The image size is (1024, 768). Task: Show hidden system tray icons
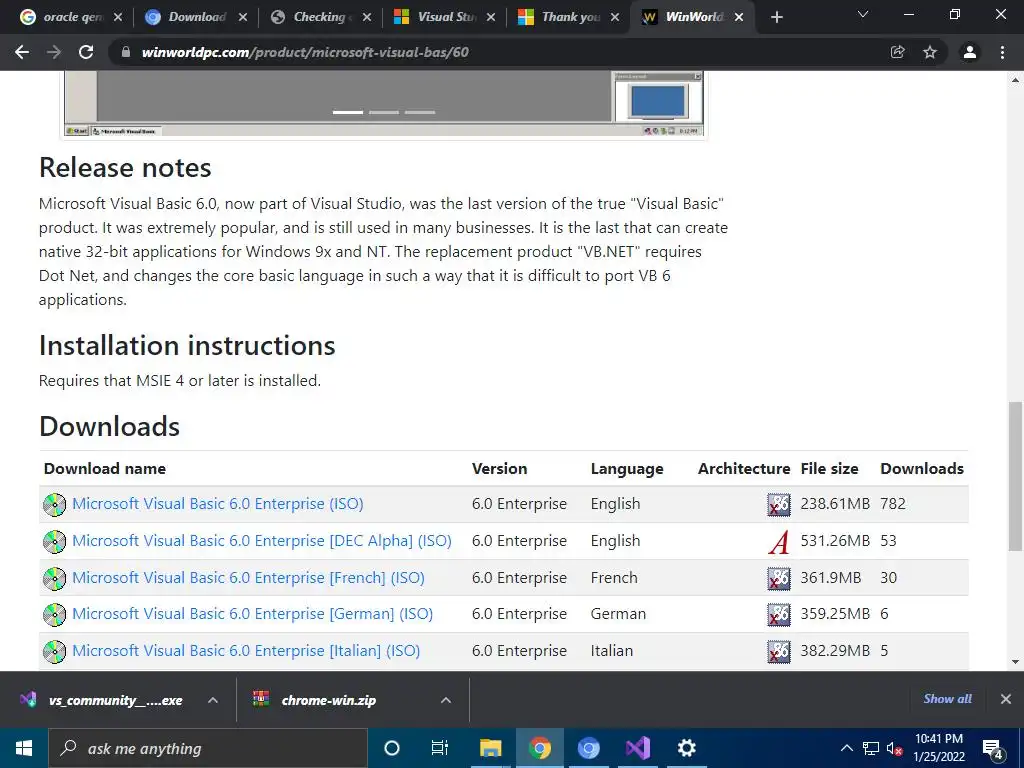point(846,748)
